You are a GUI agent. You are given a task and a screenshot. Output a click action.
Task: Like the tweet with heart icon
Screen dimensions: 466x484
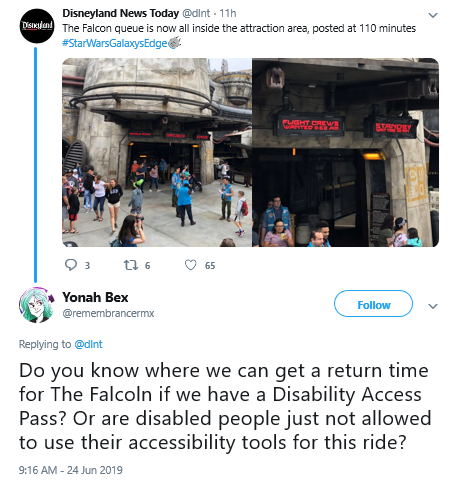coord(190,265)
